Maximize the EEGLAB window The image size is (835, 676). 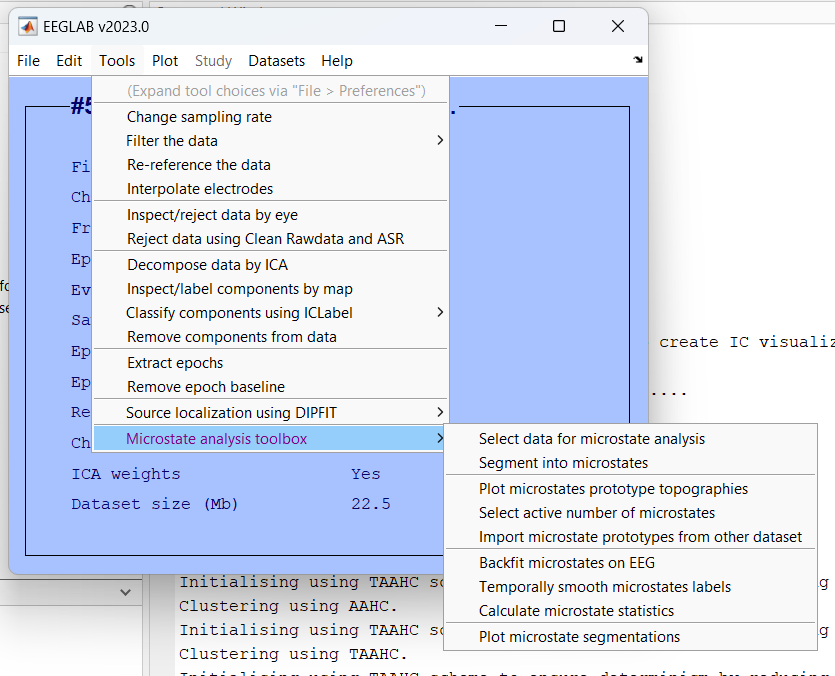coord(559,26)
